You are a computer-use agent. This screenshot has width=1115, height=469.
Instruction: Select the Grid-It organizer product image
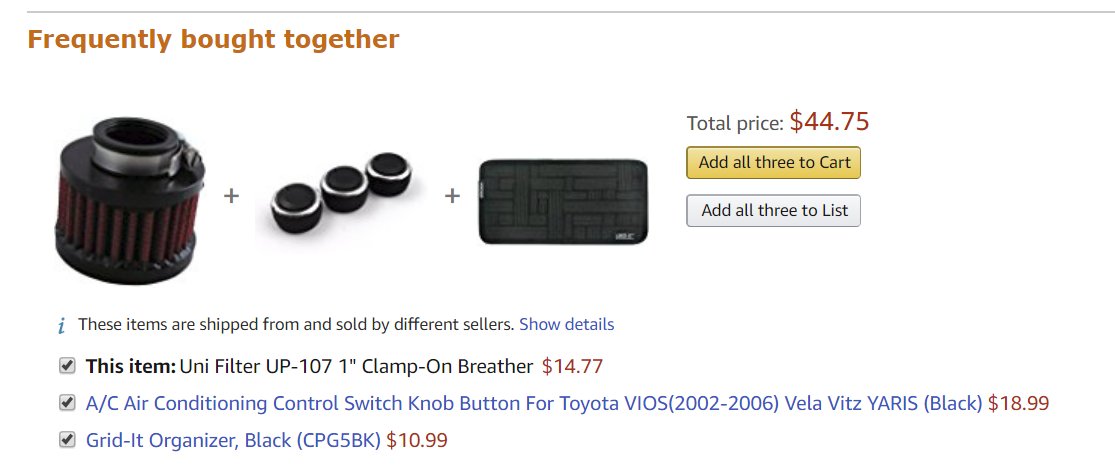pos(563,201)
